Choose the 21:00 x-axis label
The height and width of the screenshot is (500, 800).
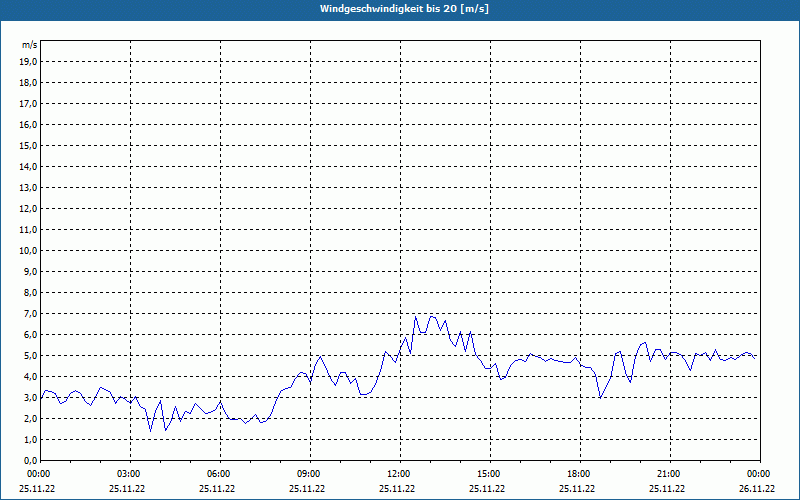click(x=670, y=474)
